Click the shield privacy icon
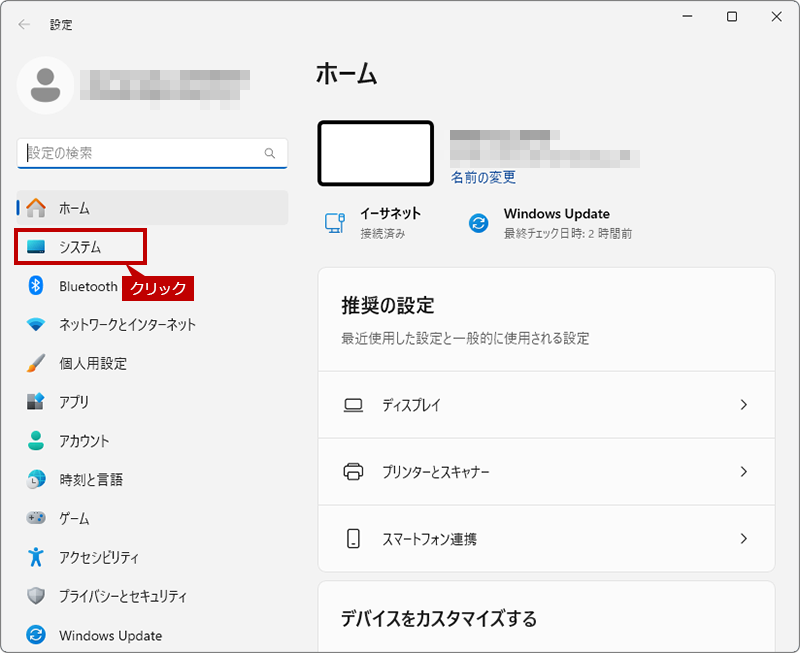Viewport: 800px width, 653px height. click(x=36, y=595)
